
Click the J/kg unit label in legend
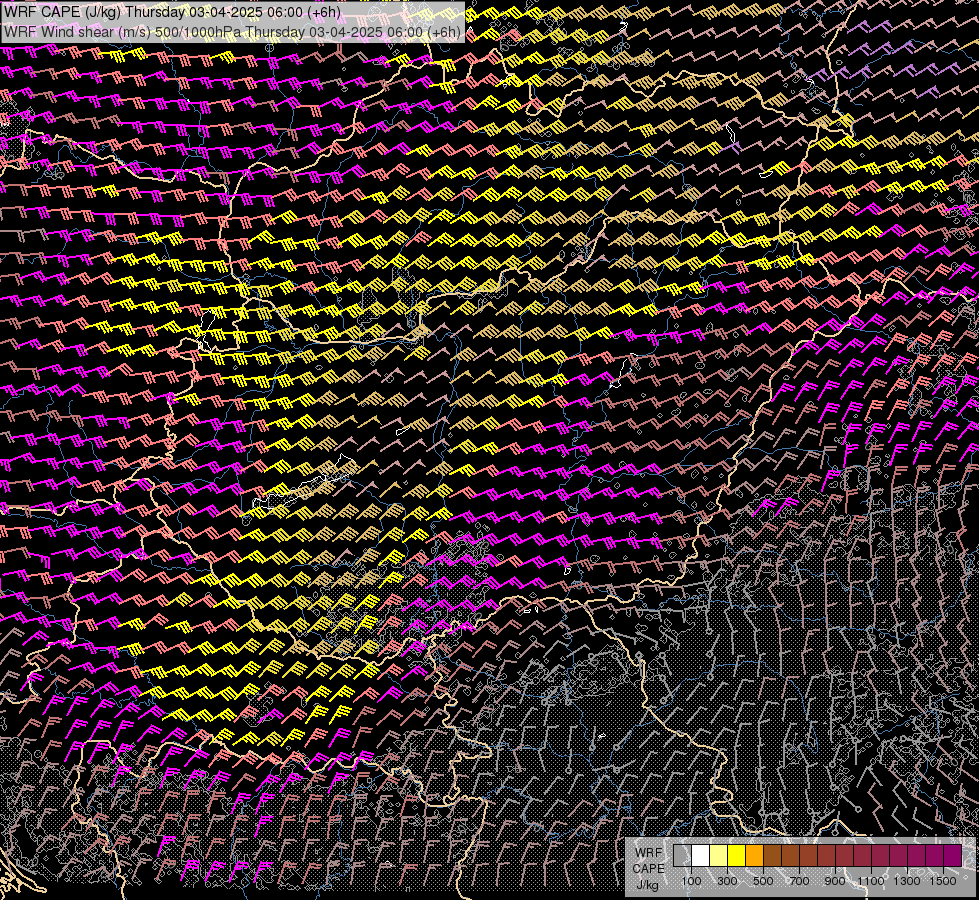click(x=647, y=885)
